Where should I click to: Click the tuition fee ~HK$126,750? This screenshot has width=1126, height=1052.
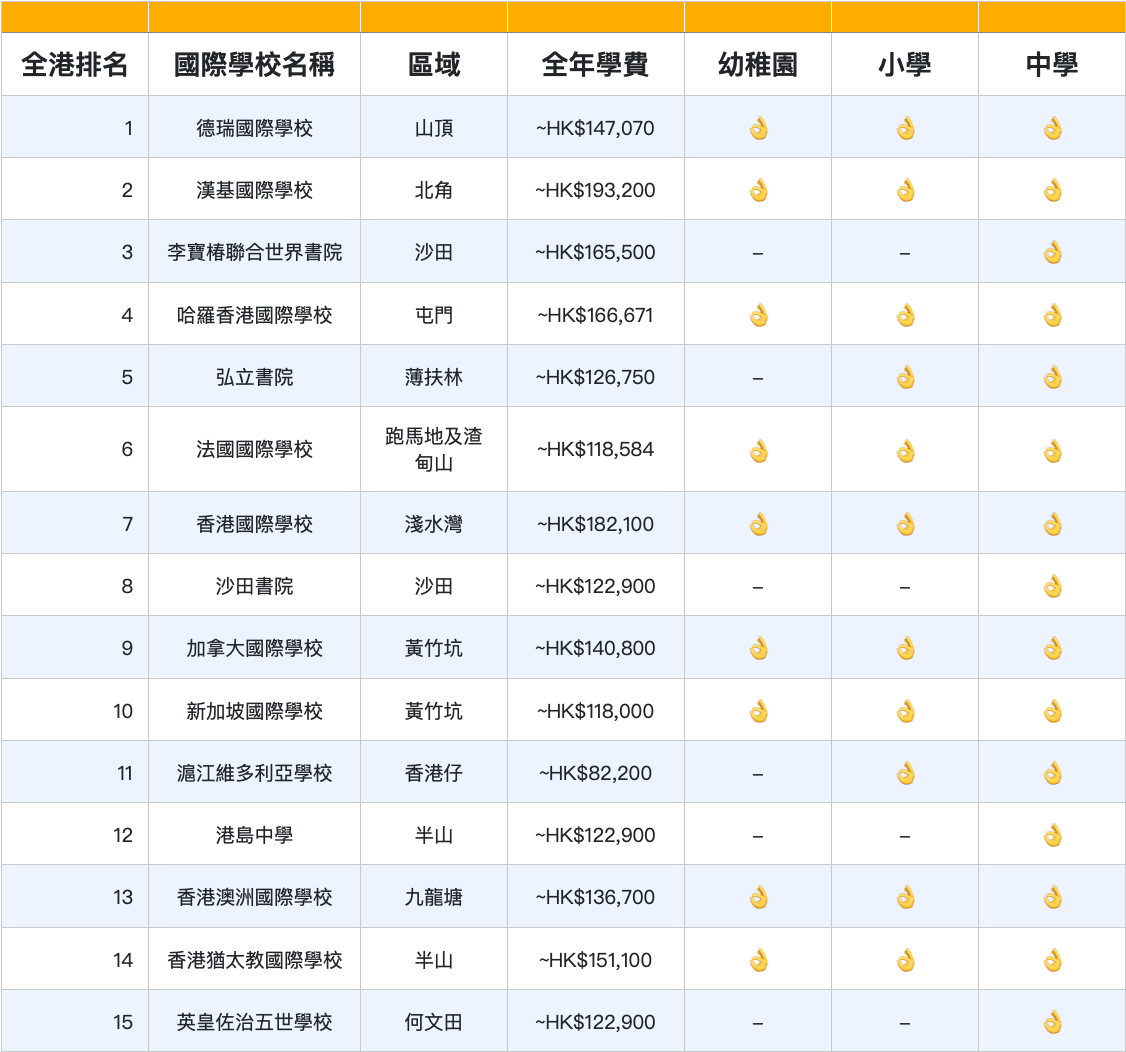coord(595,377)
